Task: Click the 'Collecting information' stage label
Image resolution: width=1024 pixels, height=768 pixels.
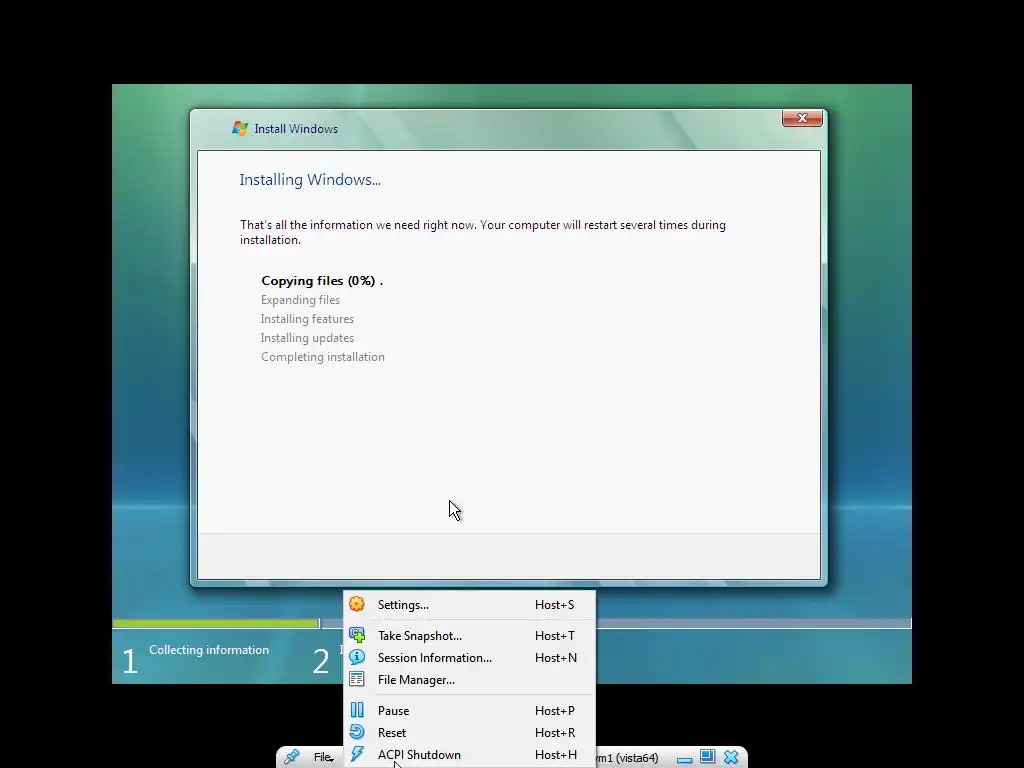Action: pyautogui.click(x=209, y=650)
